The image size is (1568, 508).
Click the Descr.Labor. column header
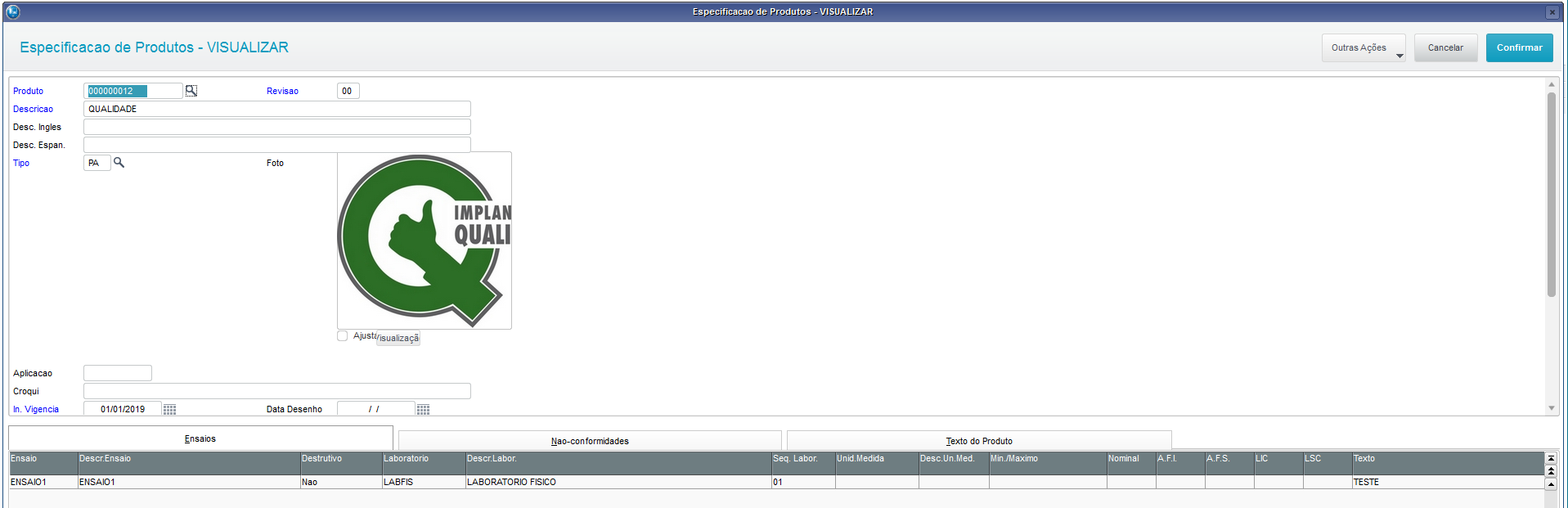618,463
